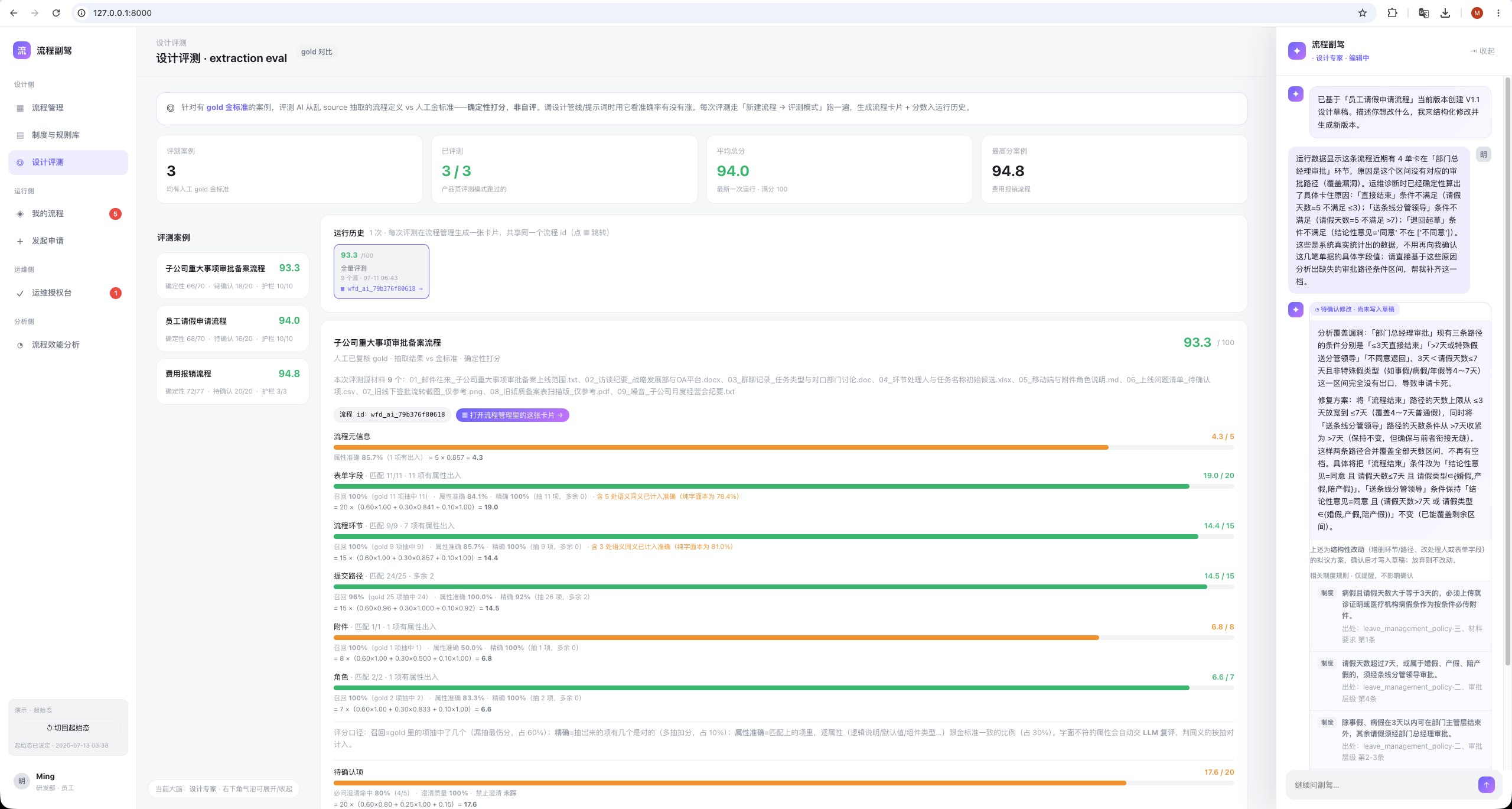Select 费用报销流程 eval case card
The image size is (1512, 809).
click(233, 381)
